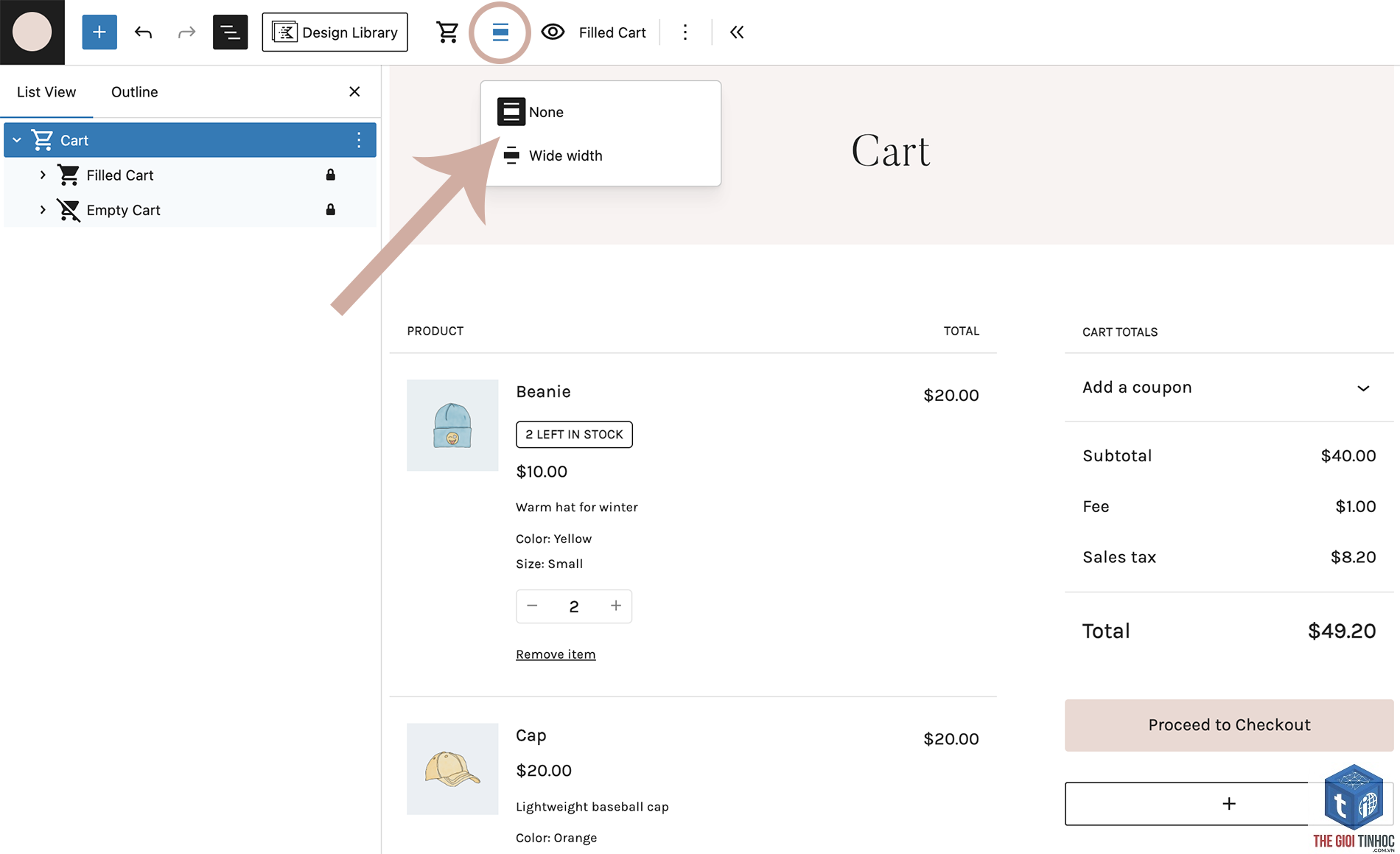Open the align options toolbar button

pos(500,32)
